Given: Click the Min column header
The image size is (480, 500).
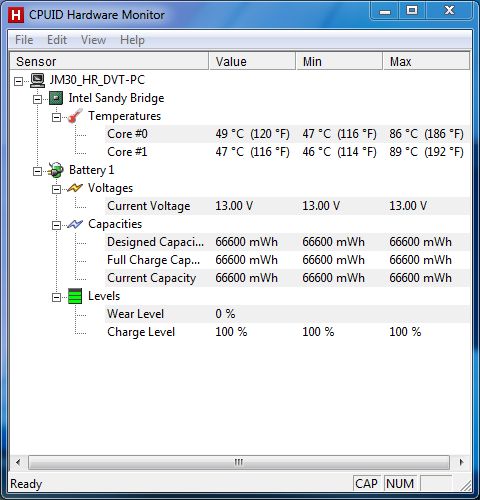Looking at the screenshot, I should [339, 61].
